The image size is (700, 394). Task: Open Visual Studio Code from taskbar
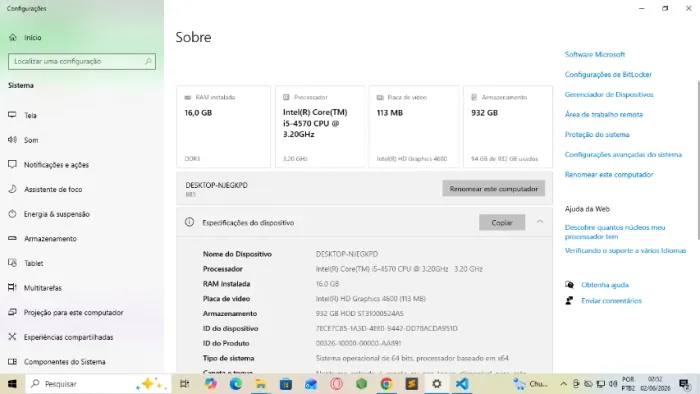(x=462, y=384)
